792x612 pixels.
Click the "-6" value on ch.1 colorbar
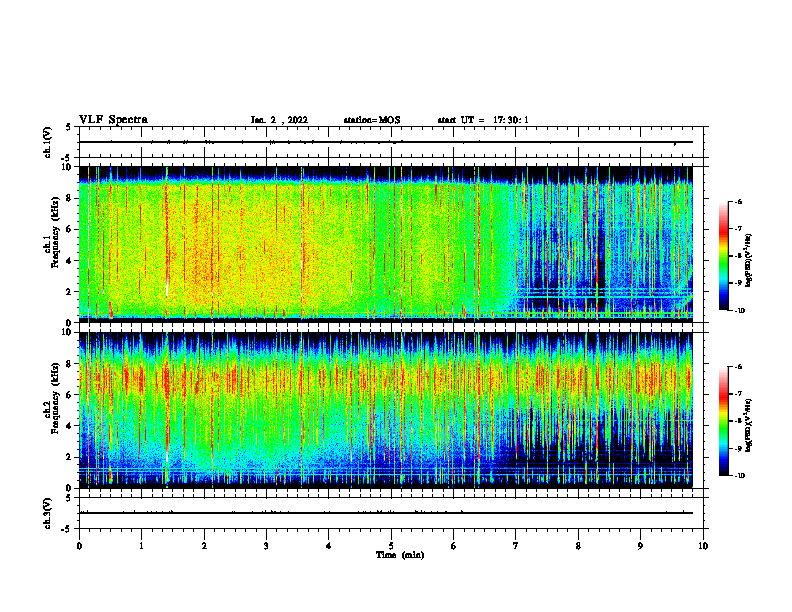(738, 201)
